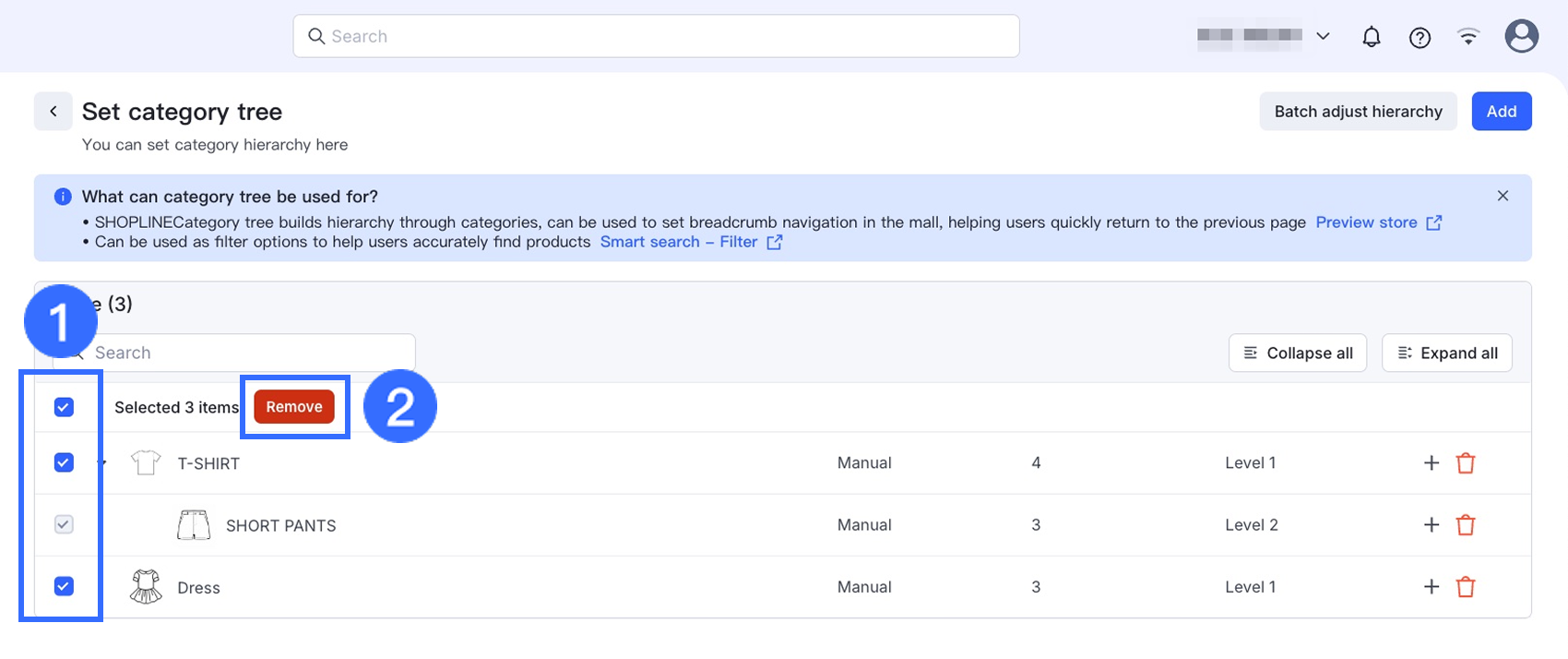The width and height of the screenshot is (1568, 659).
Task: Open the user profile avatar
Action: [x=1521, y=36]
